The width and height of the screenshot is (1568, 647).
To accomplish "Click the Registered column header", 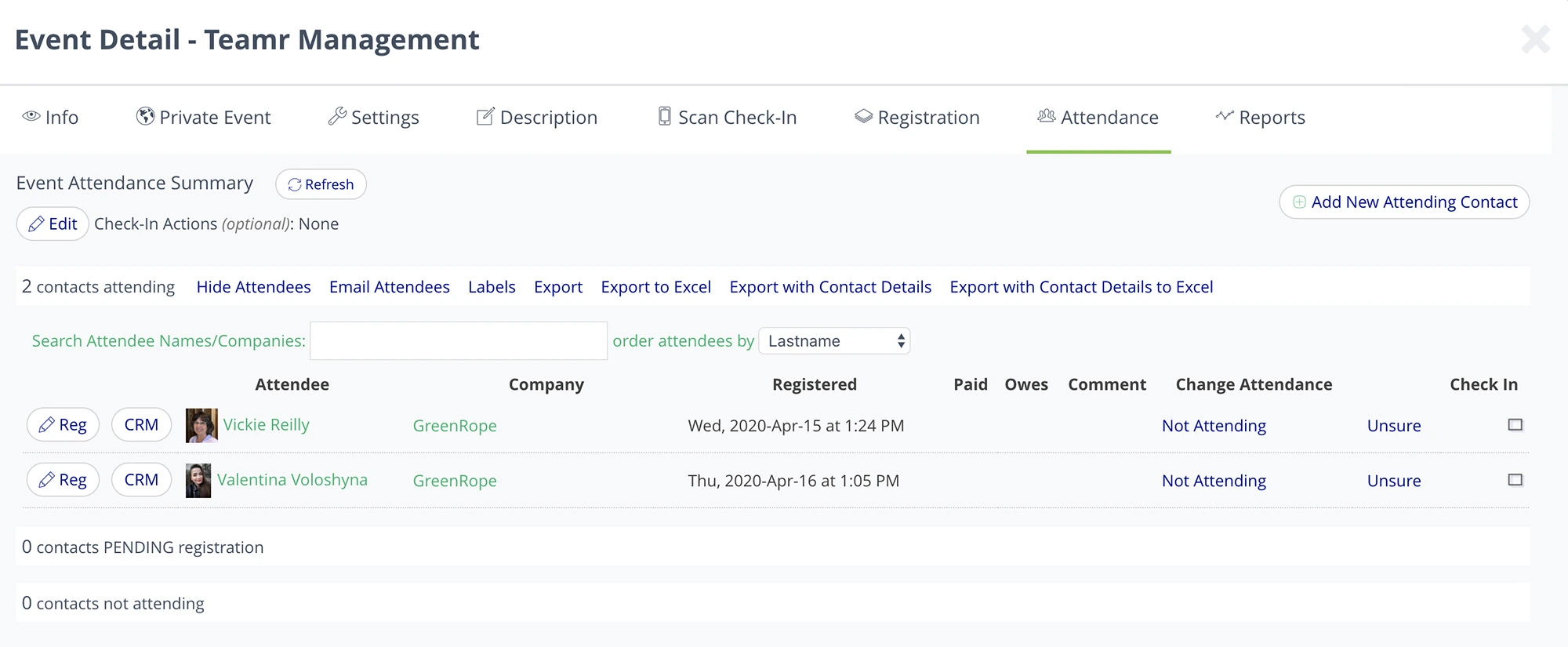I will point(815,384).
